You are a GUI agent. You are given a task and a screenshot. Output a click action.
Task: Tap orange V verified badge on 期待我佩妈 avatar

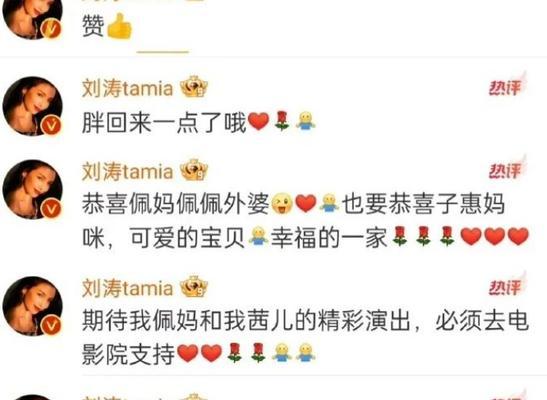pos(51,325)
